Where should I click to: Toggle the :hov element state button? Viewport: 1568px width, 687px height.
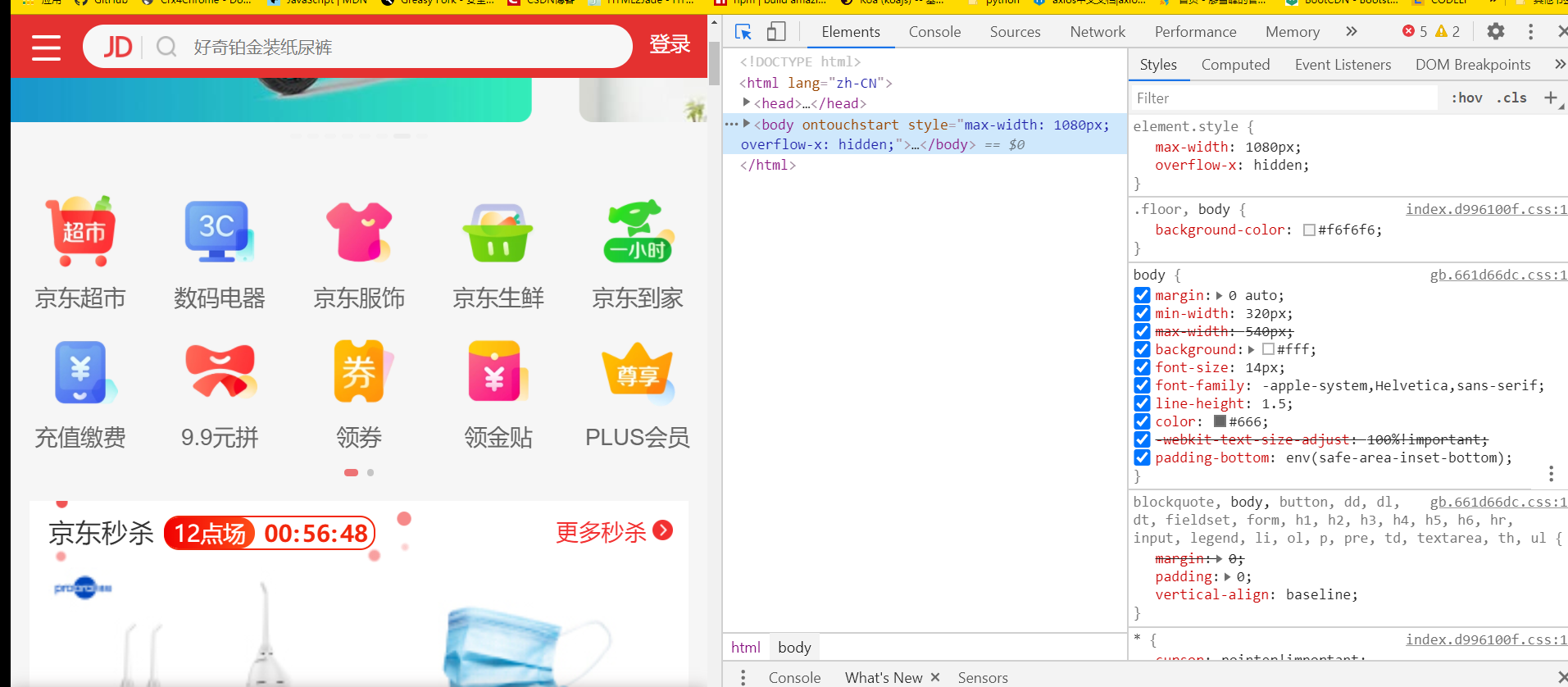[x=1466, y=98]
